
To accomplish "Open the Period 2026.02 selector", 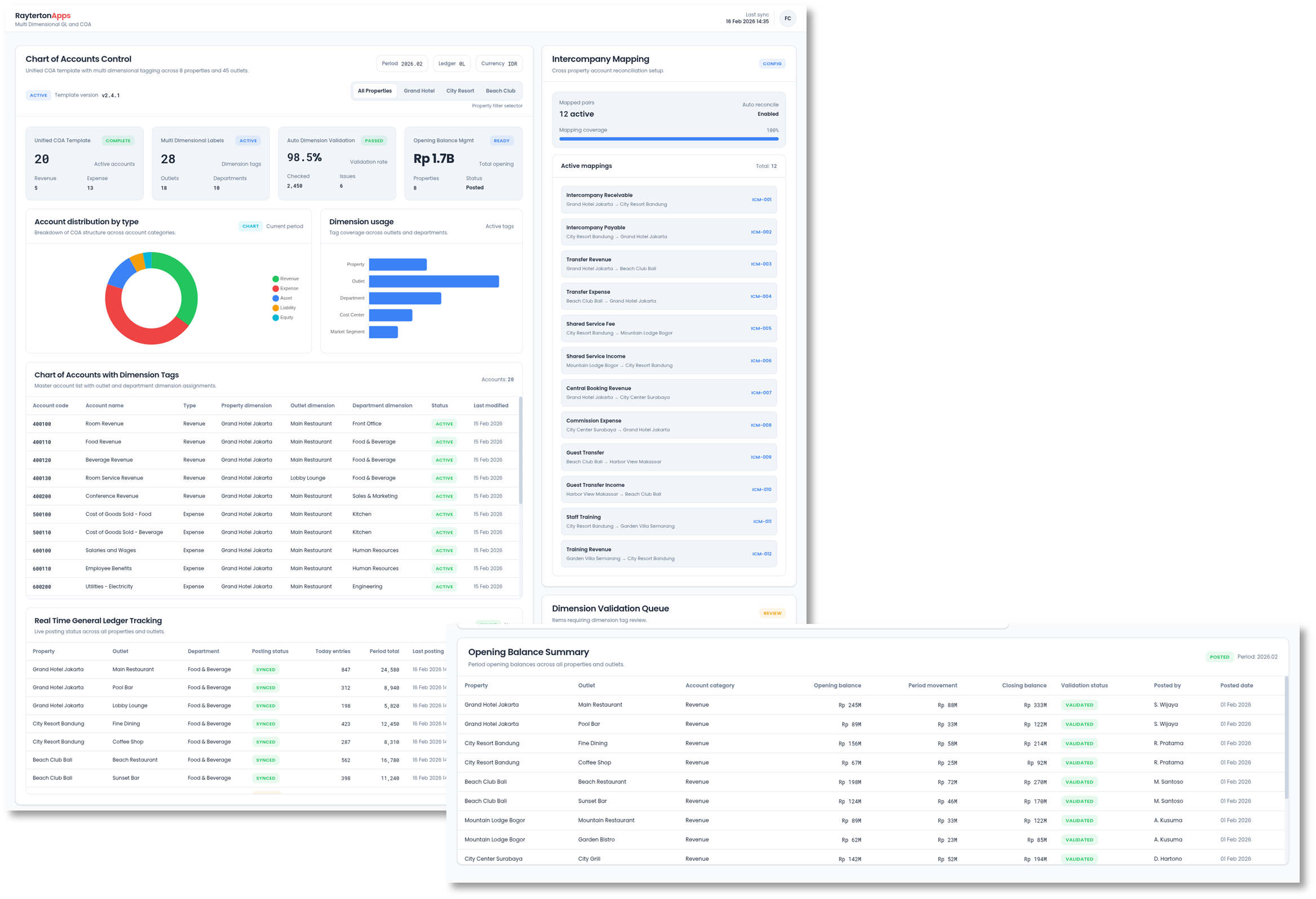I will (402, 64).
